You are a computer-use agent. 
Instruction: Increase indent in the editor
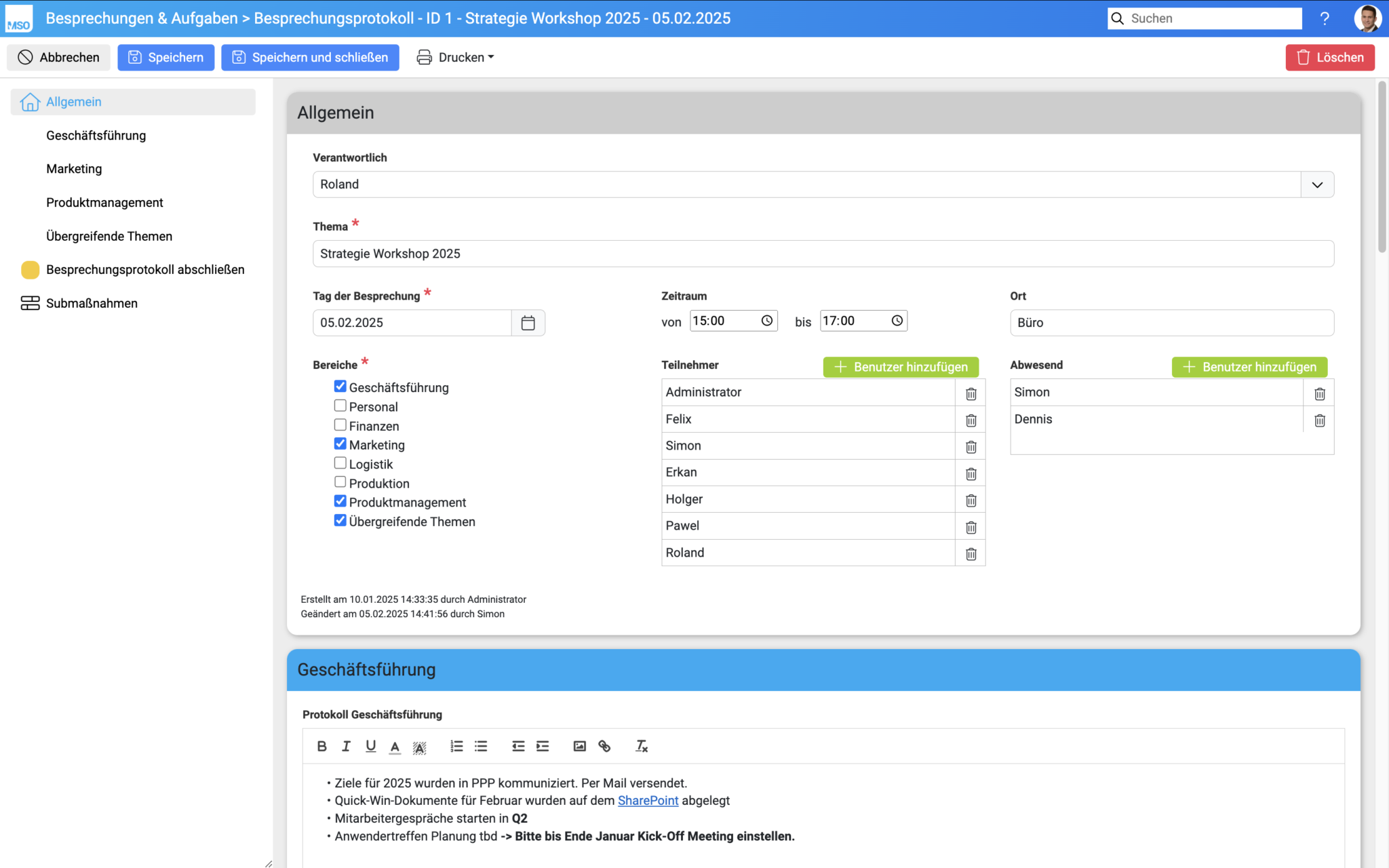[543, 746]
